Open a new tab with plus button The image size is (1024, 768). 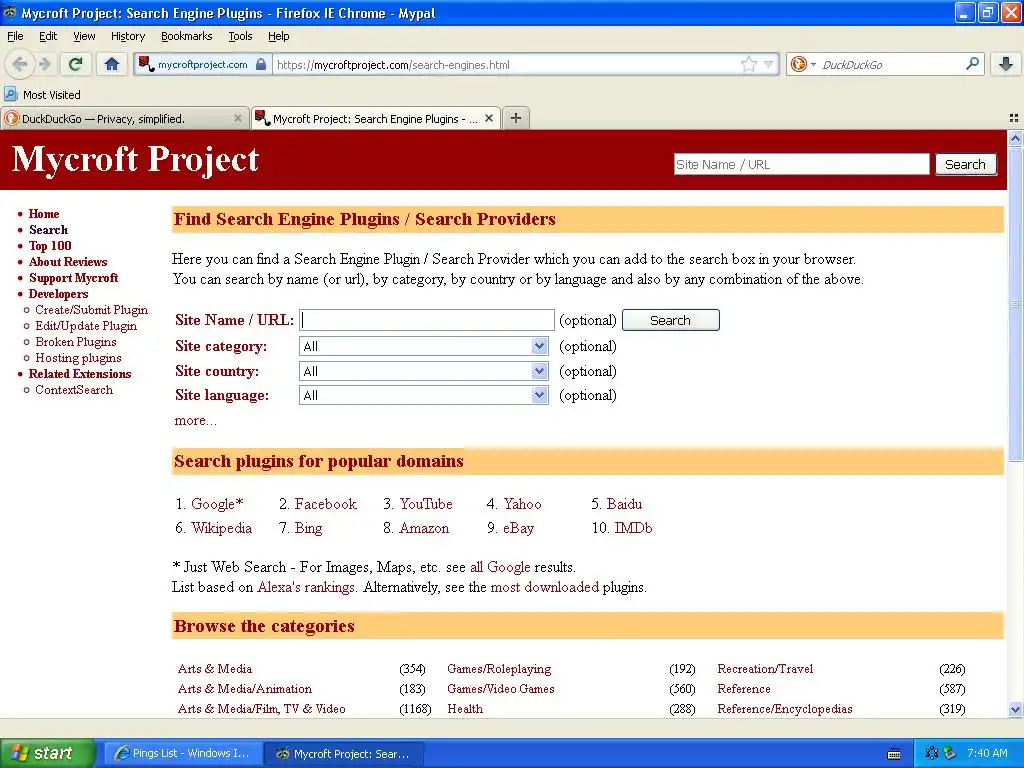point(516,118)
